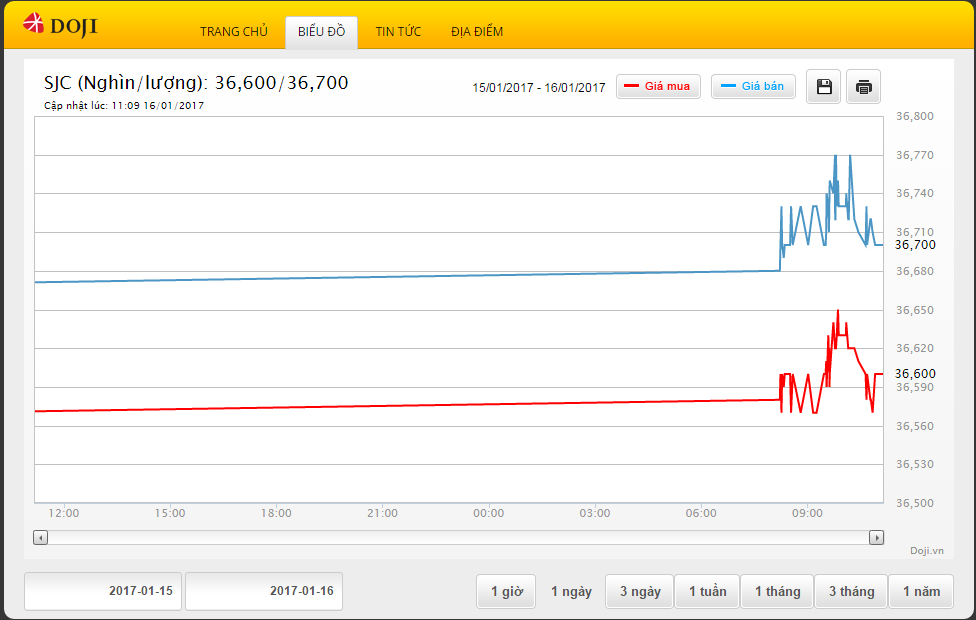The image size is (976, 620).
Task: Select the 3 ngày time range
Action: coord(639,591)
